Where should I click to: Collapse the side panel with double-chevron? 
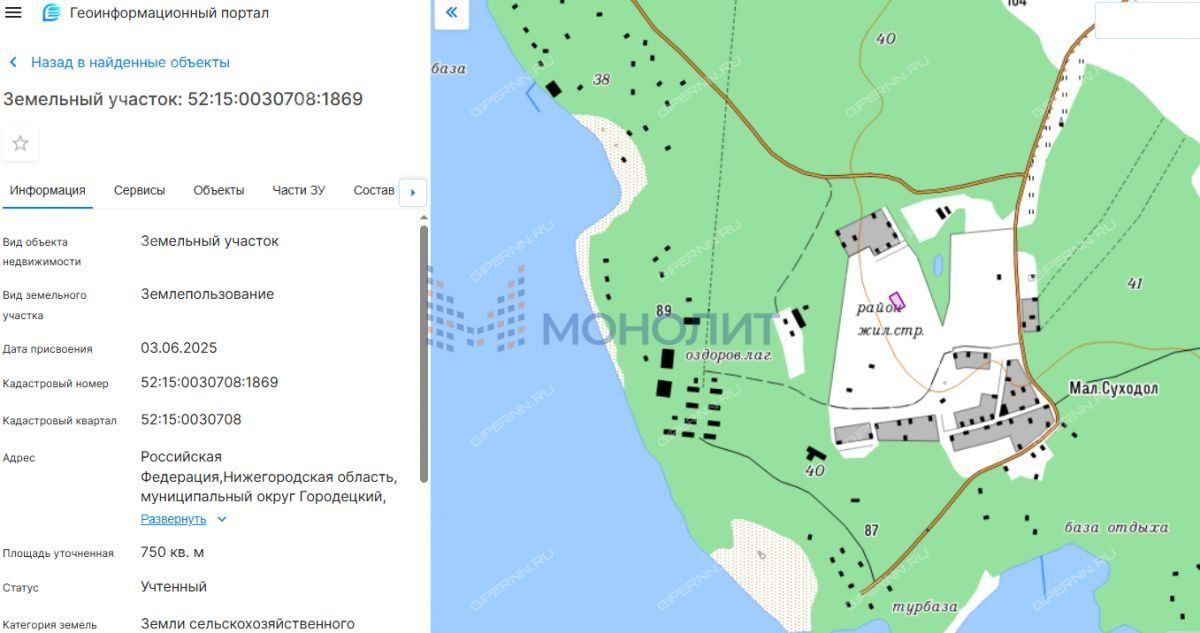click(451, 13)
